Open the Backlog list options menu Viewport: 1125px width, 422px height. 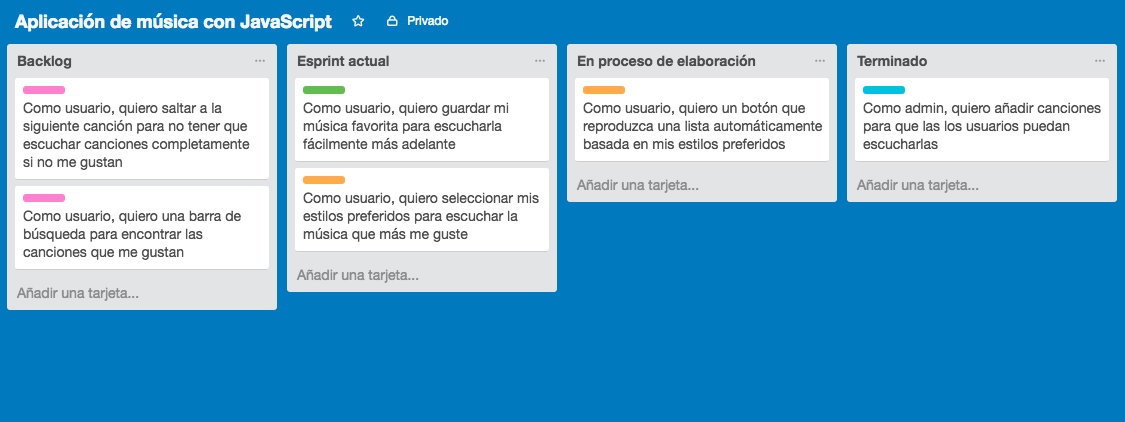260,61
